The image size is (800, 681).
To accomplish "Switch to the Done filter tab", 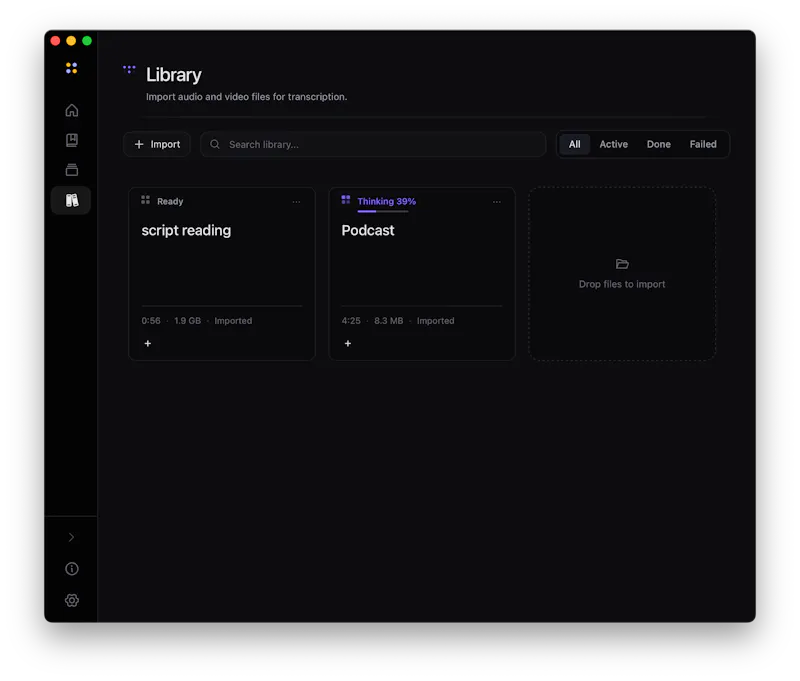I will point(658,144).
